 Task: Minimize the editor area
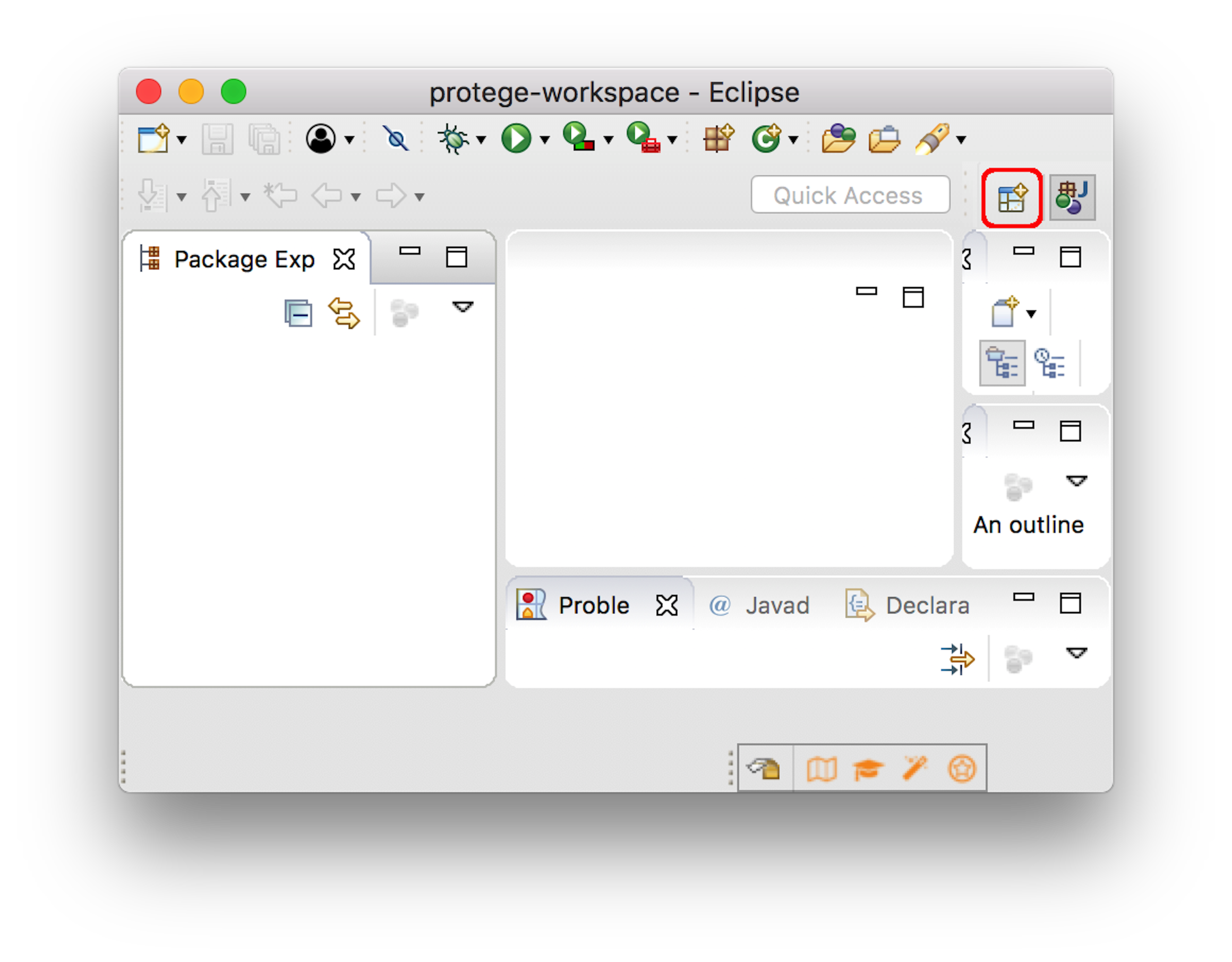867,291
